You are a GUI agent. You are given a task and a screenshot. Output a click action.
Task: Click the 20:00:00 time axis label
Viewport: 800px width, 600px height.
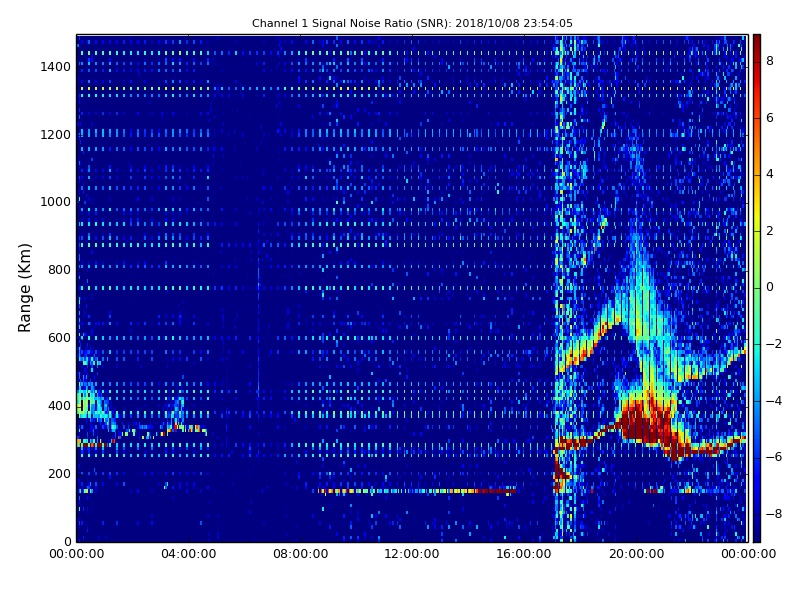636,554
